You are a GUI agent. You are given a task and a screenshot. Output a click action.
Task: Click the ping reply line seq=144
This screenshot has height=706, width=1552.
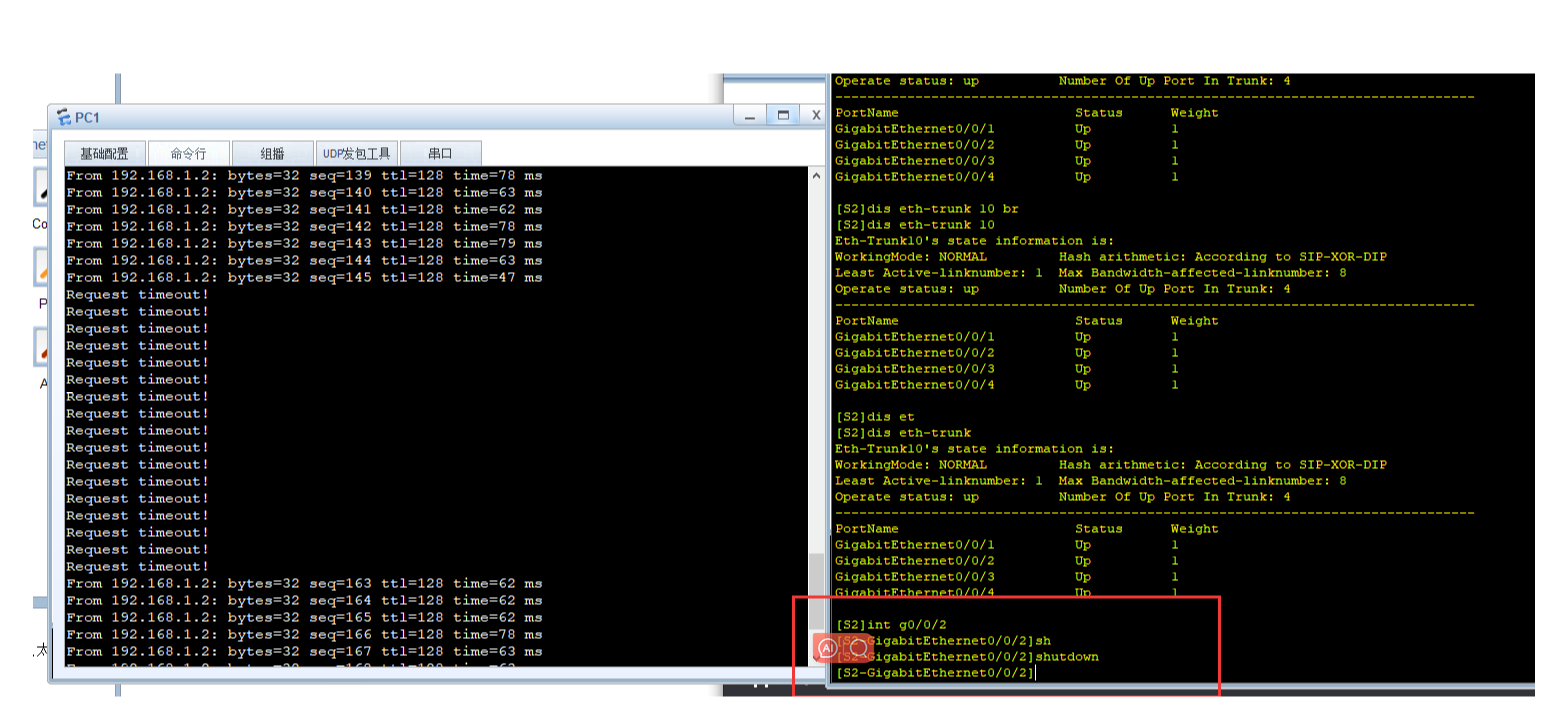[x=304, y=261]
